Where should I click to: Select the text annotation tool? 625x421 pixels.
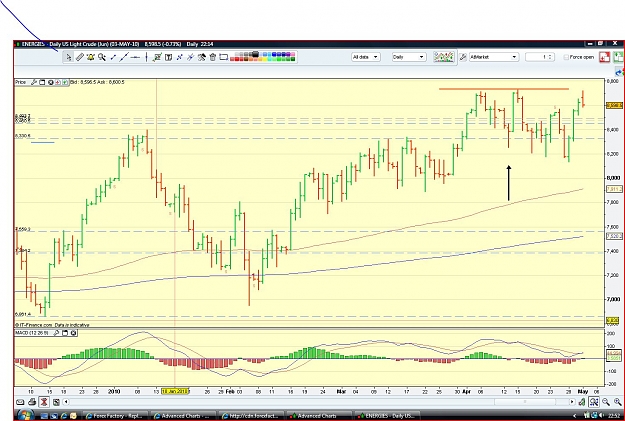pyautogui.click(x=168, y=57)
